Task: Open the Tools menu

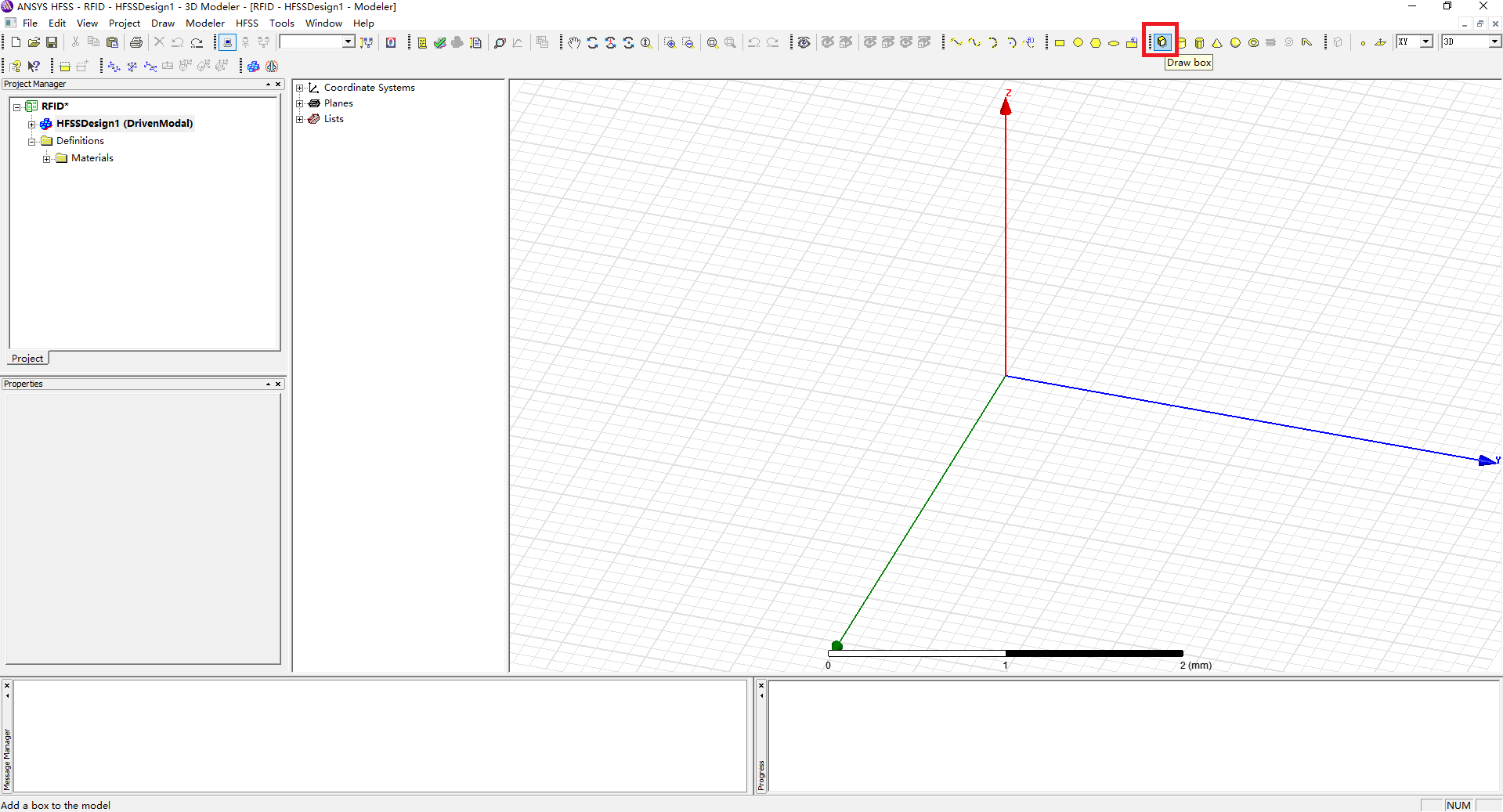Action: pos(282,23)
